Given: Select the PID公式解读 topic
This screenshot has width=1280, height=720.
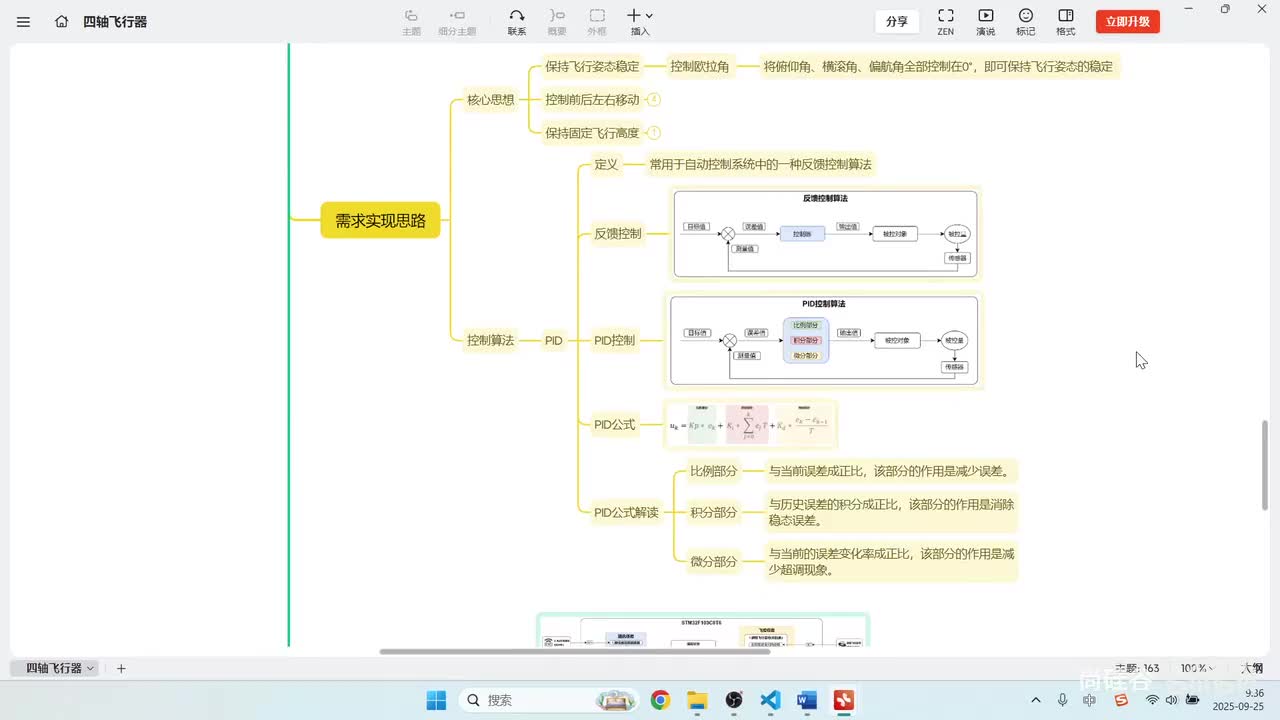Looking at the screenshot, I should 626,512.
